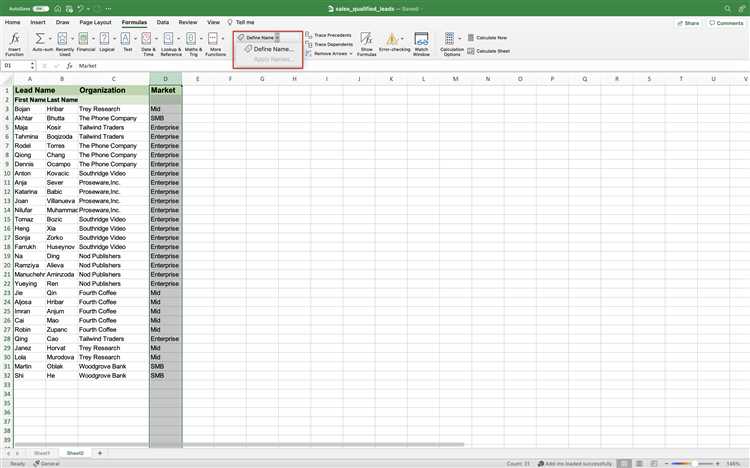Image resolution: width=750 pixels, height=468 pixels.
Task: Open the More Functions menu
Action: [x=215, y=44]
